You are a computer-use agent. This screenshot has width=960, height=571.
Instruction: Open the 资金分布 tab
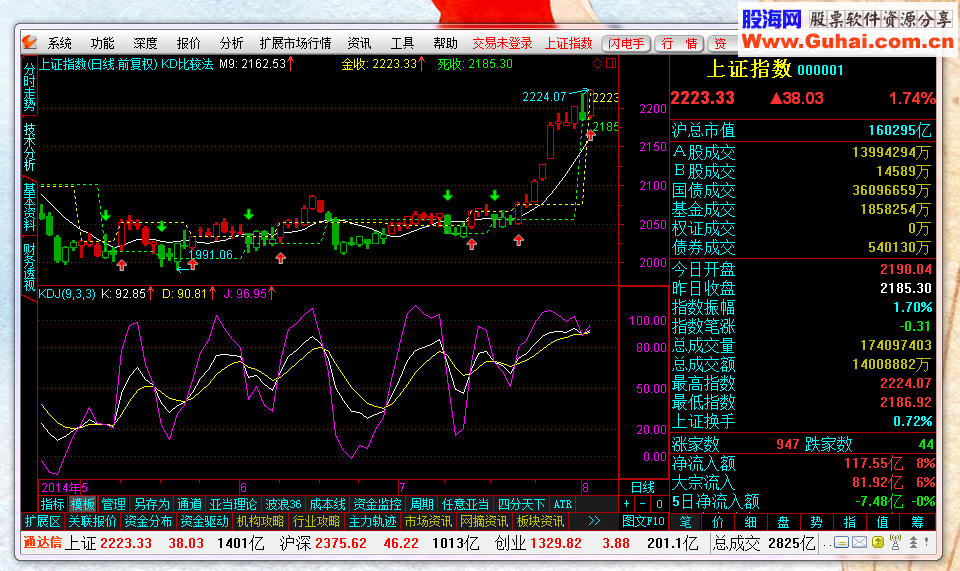(148, 521)
